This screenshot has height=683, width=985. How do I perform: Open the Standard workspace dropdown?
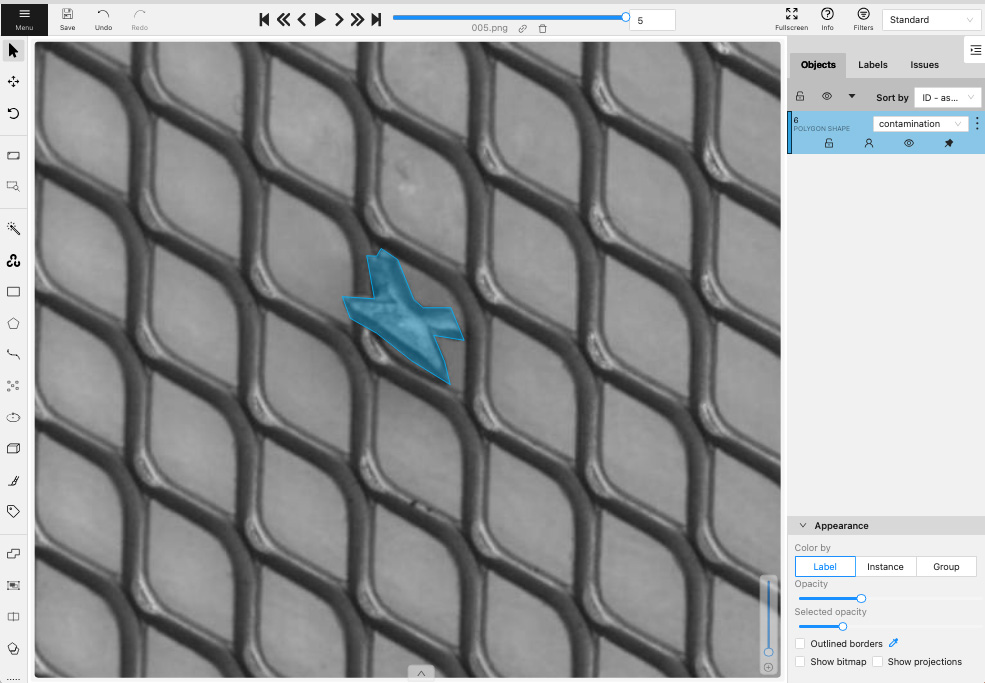[x=931, y=19]
